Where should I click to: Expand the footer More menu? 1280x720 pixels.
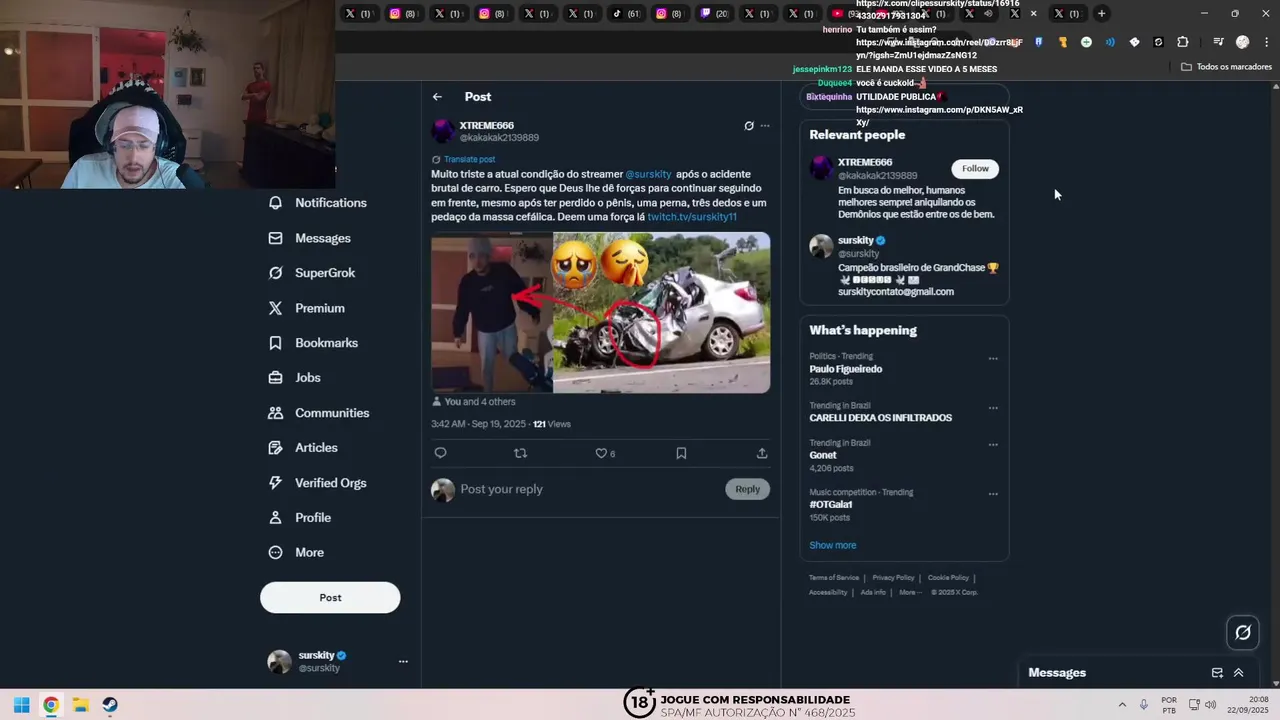tap(910, 592)
